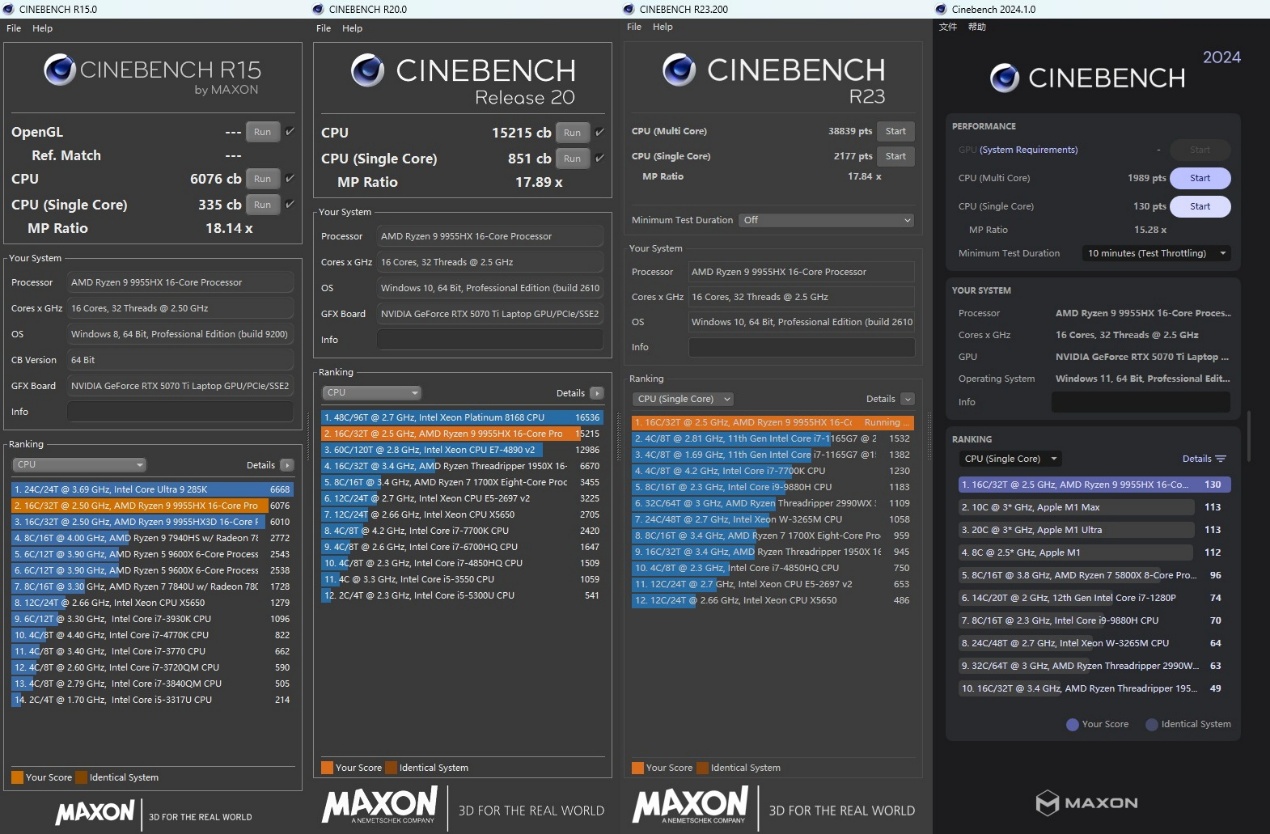Open the 文件 menu in Cinebench 2024
1270x834 pixels.
point(949,27)
